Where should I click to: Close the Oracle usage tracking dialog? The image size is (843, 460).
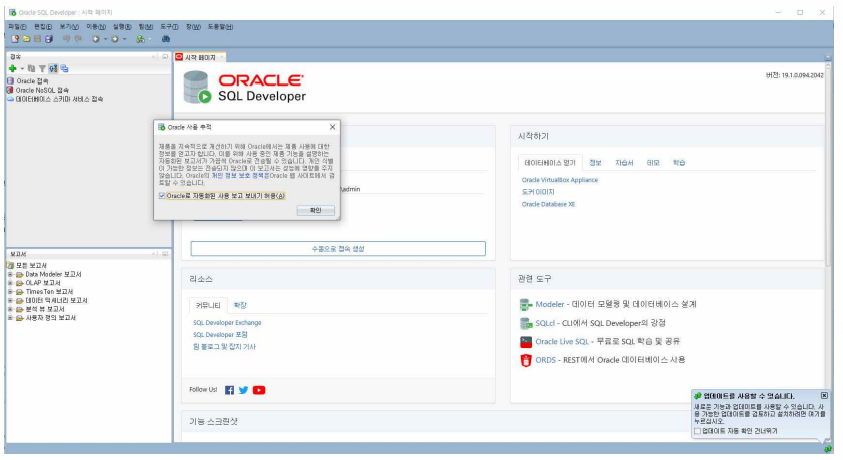(332, 127)
